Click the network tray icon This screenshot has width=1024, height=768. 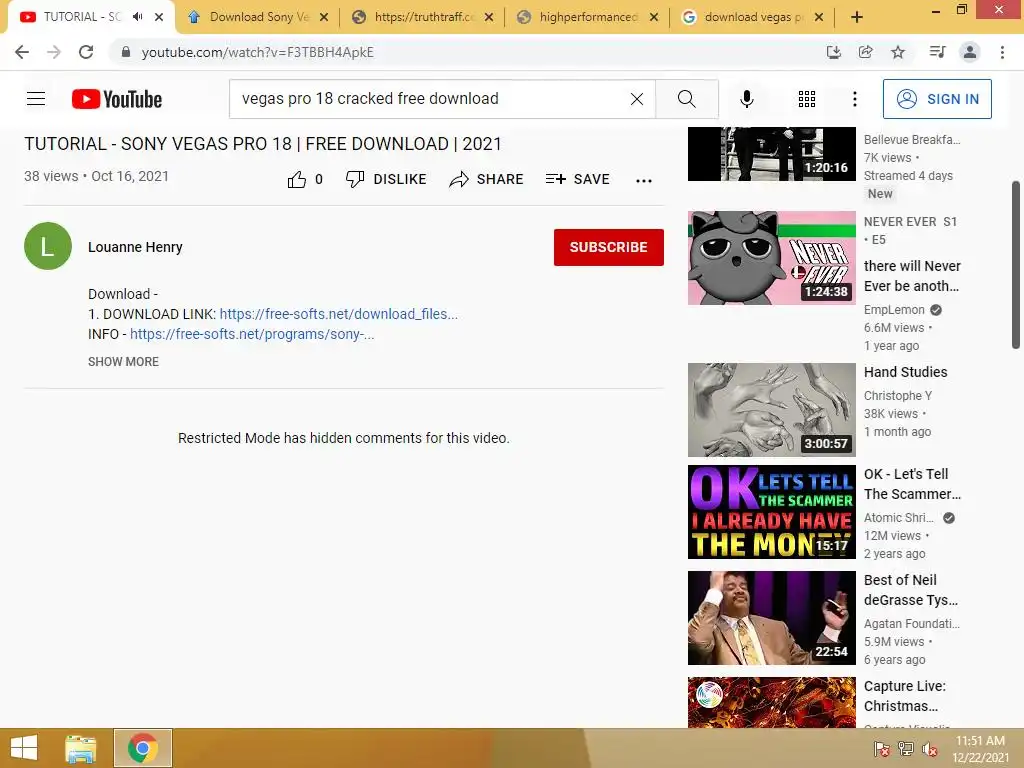coord(906,748)
